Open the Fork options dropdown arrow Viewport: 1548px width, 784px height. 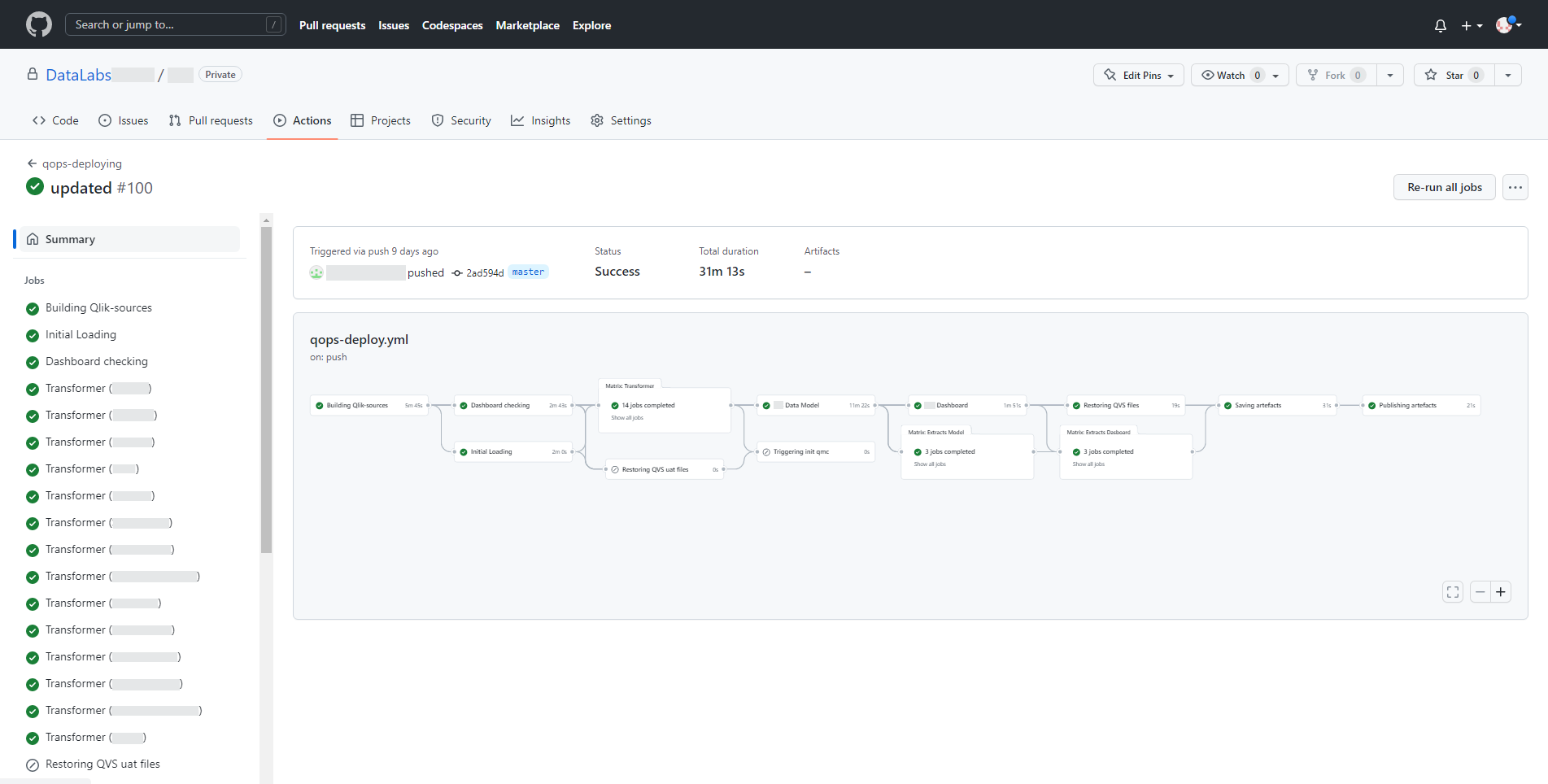click(x=1390, y=75)
